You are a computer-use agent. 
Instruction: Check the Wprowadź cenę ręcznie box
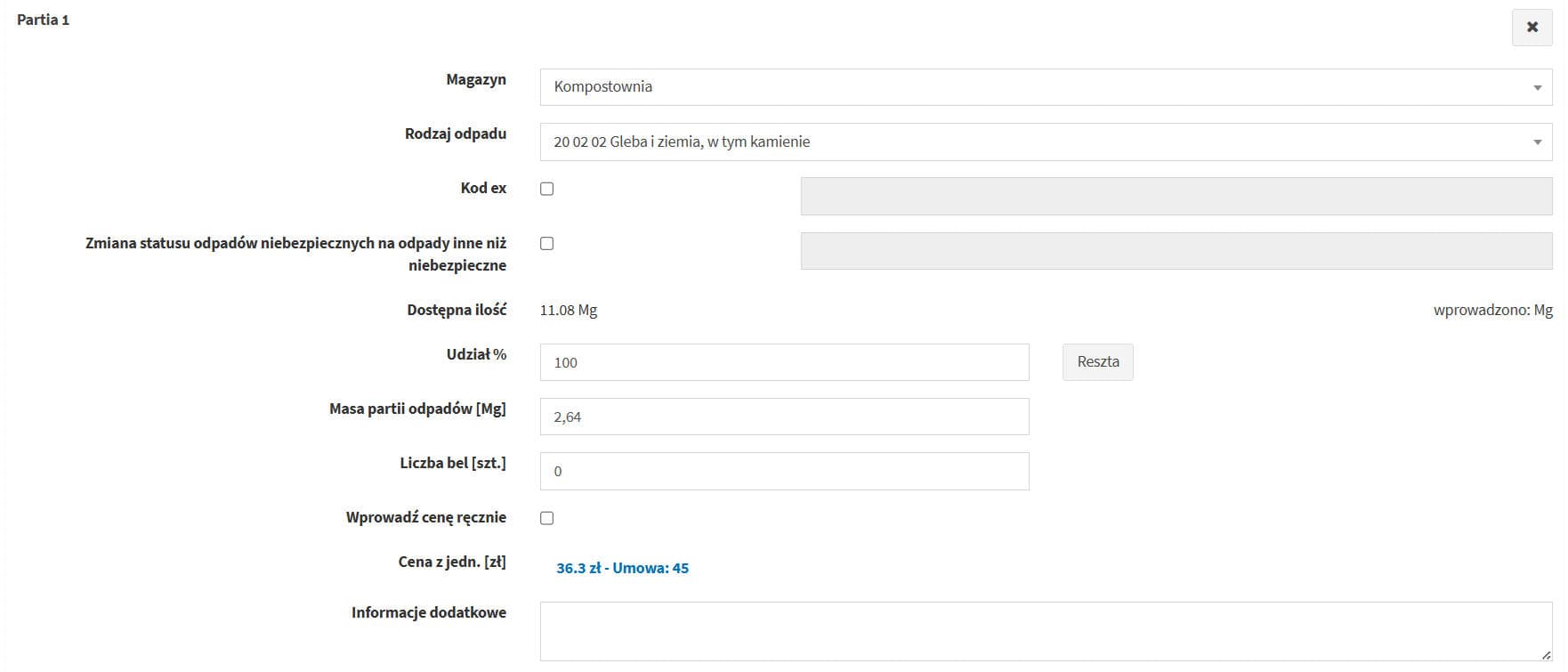(x=547, y=518)
